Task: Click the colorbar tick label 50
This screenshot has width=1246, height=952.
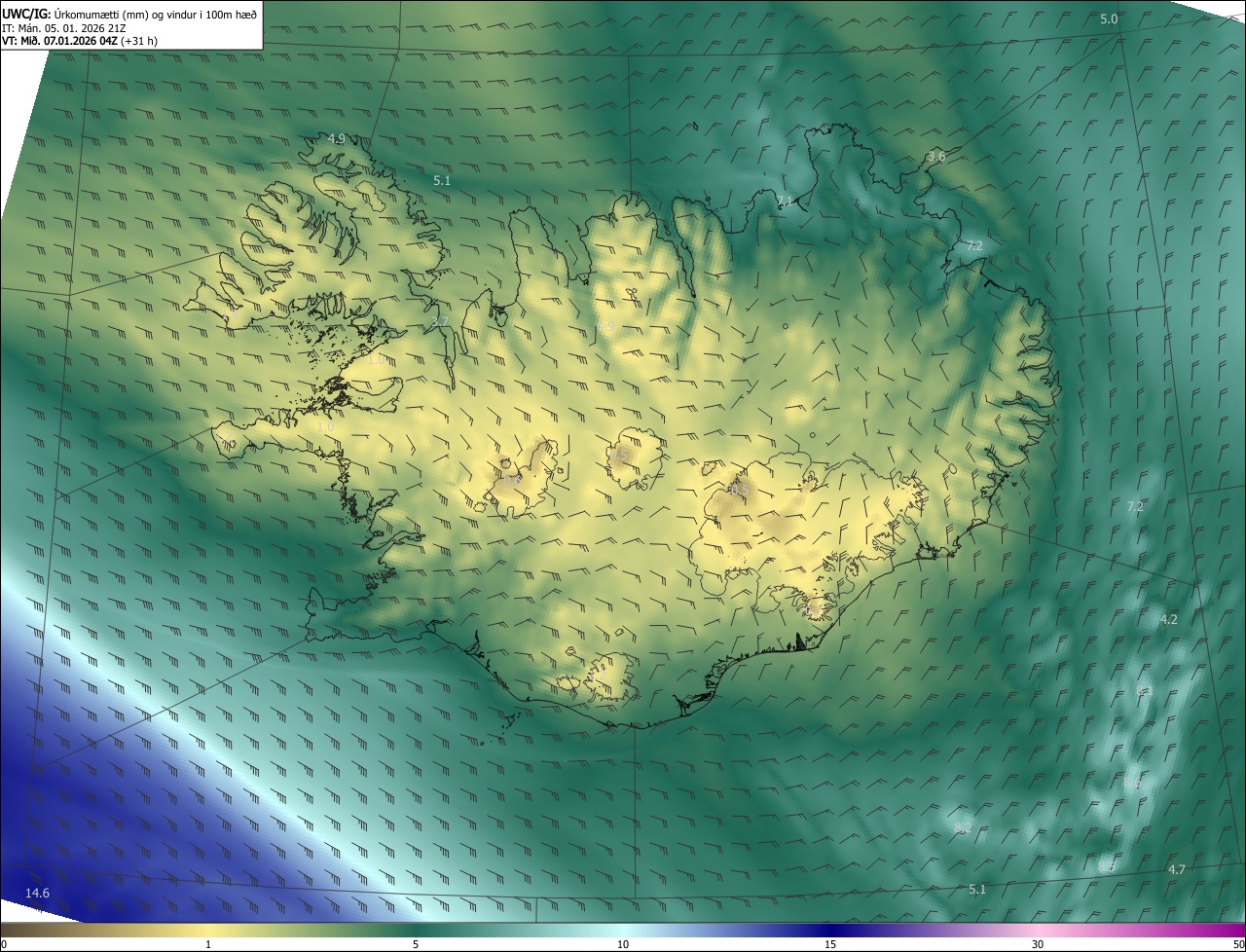Action: pyautogui.click(x=1238, y=944)
